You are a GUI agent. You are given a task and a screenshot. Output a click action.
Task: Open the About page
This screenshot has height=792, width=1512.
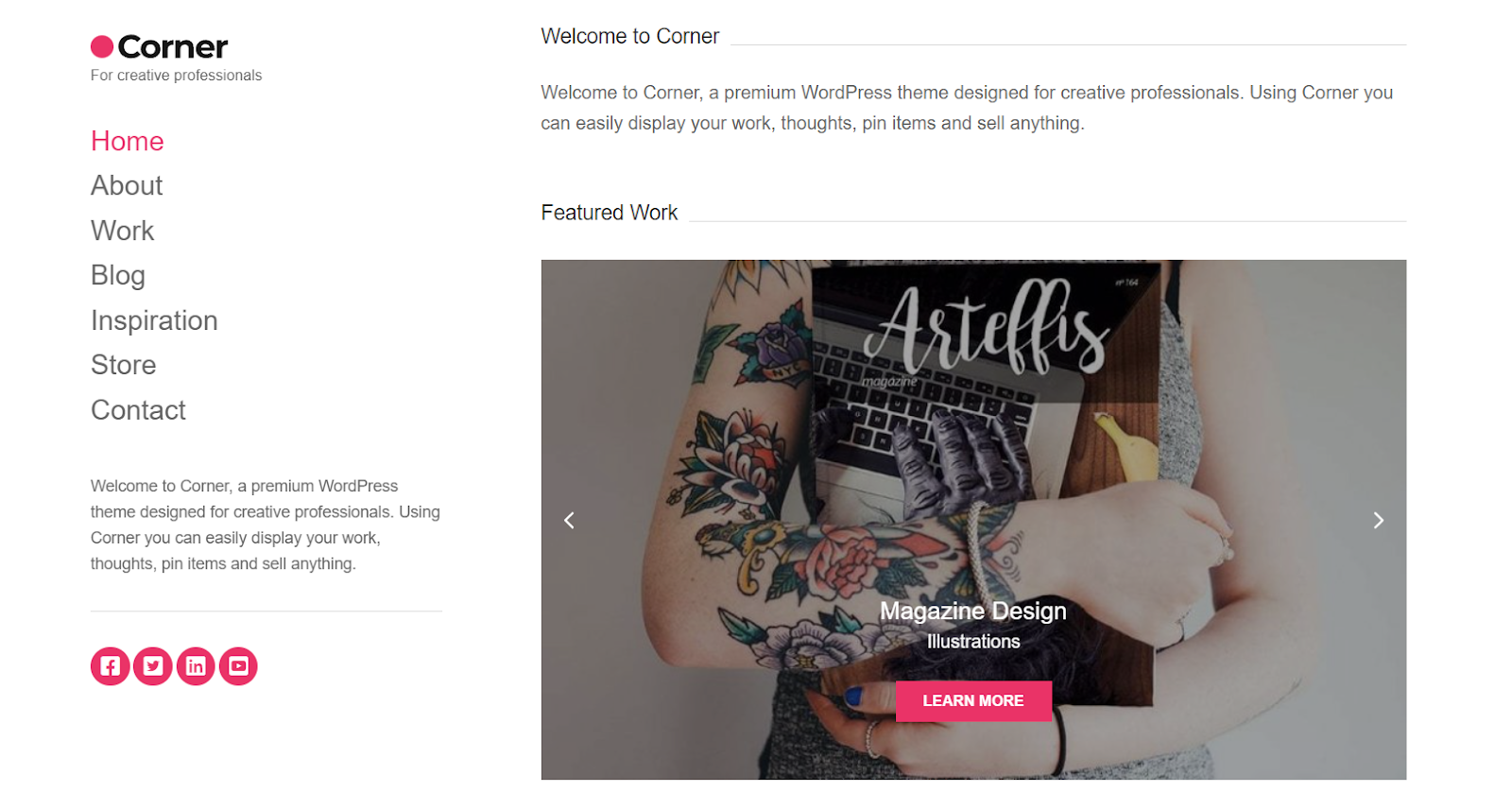click(x=127, y=185)
